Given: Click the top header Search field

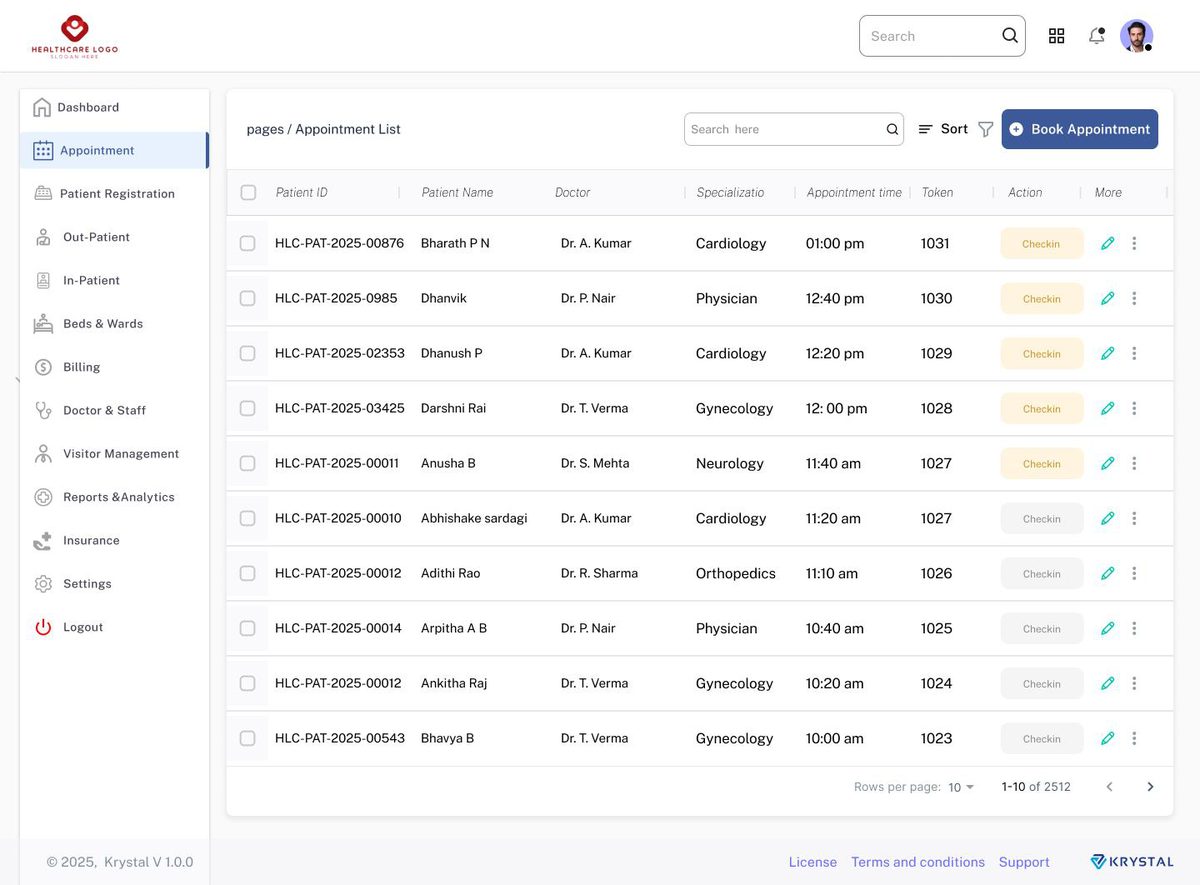Looking at the screenshot, I should point(942,36).
